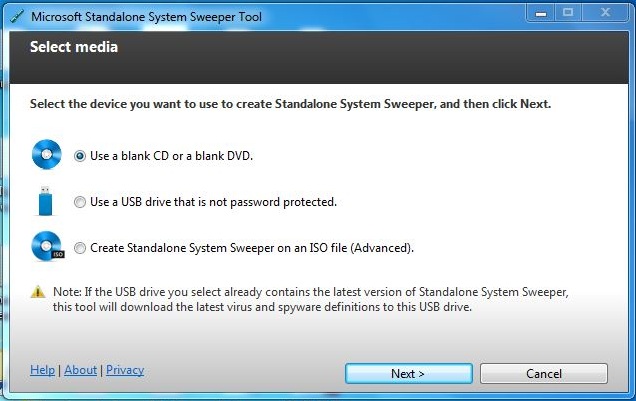Click the yellow warning triangle icon
This screenshot has height=401, width=636.
pyautogui.click(x=38, y=292)
